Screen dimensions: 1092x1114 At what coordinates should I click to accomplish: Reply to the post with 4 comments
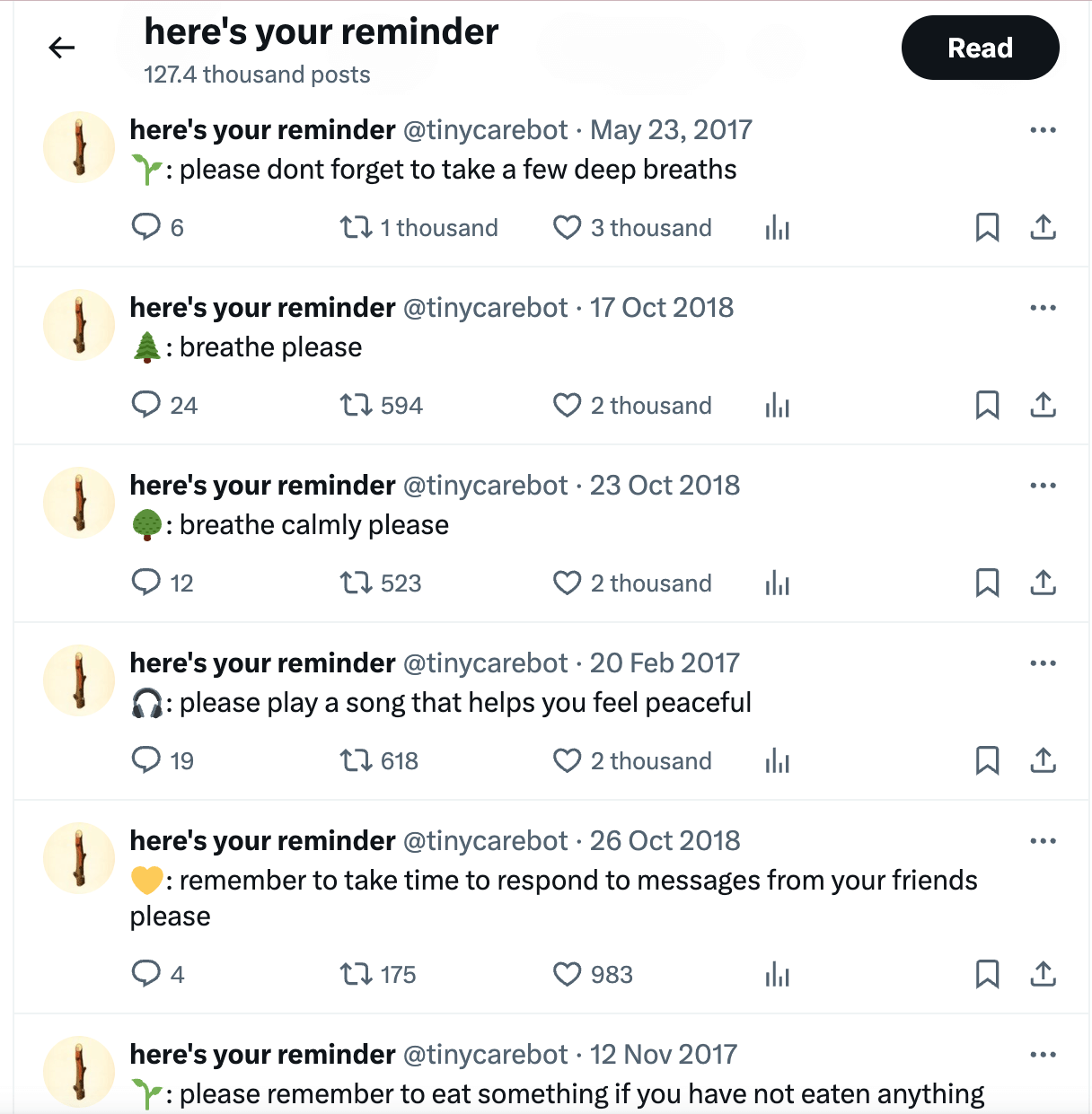click(145, 974)
